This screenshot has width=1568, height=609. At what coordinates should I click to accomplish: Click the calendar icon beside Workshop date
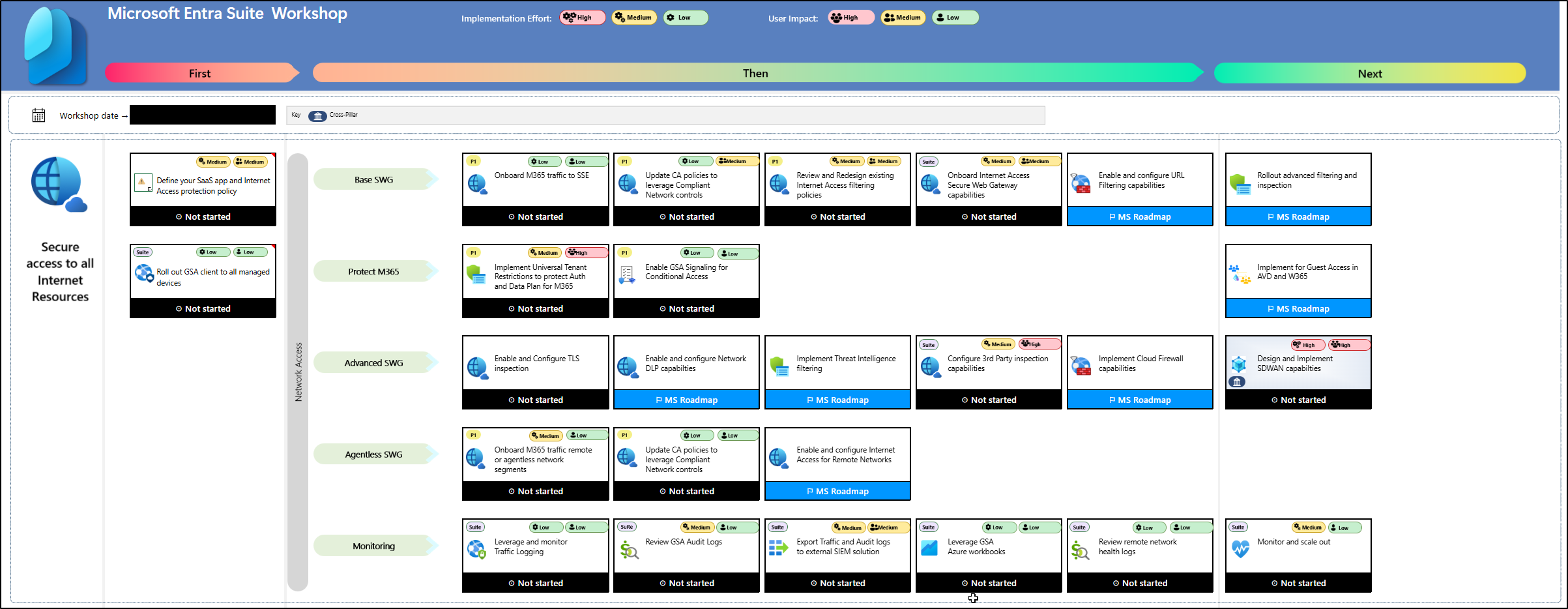(x=38, y=115)
